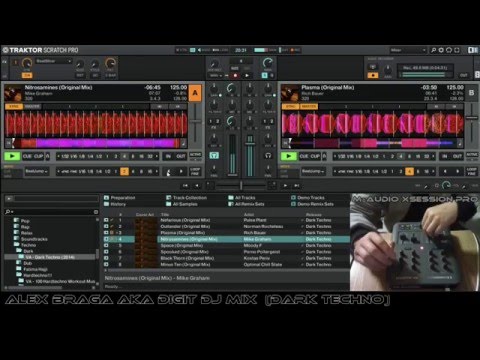Show smaller loop sizes on Deck B

335,156
